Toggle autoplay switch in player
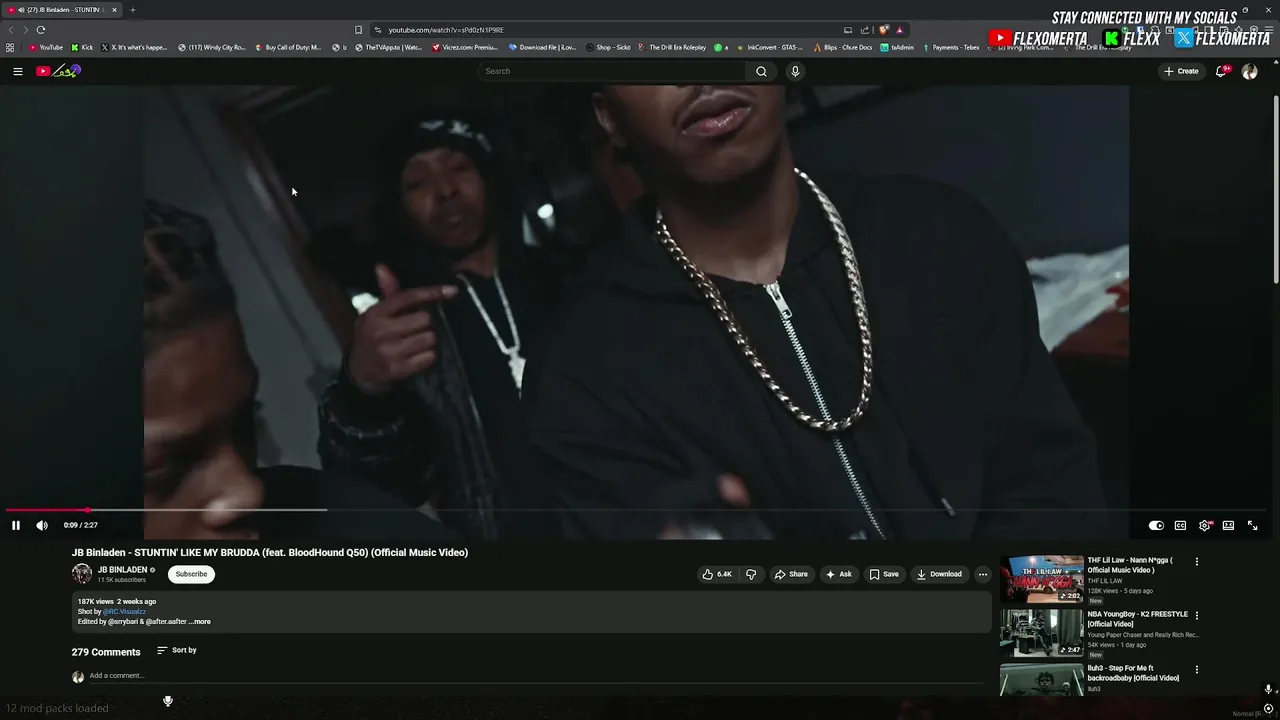1280x720 pixels. 1156,525
